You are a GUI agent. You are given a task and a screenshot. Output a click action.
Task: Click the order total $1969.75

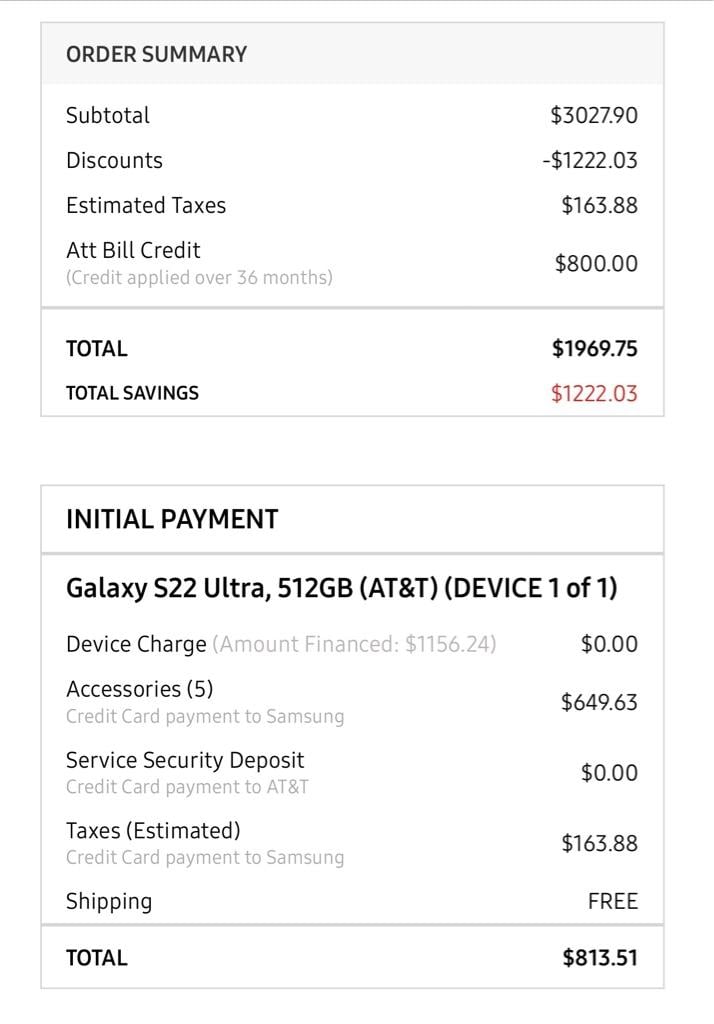point(594,348)
